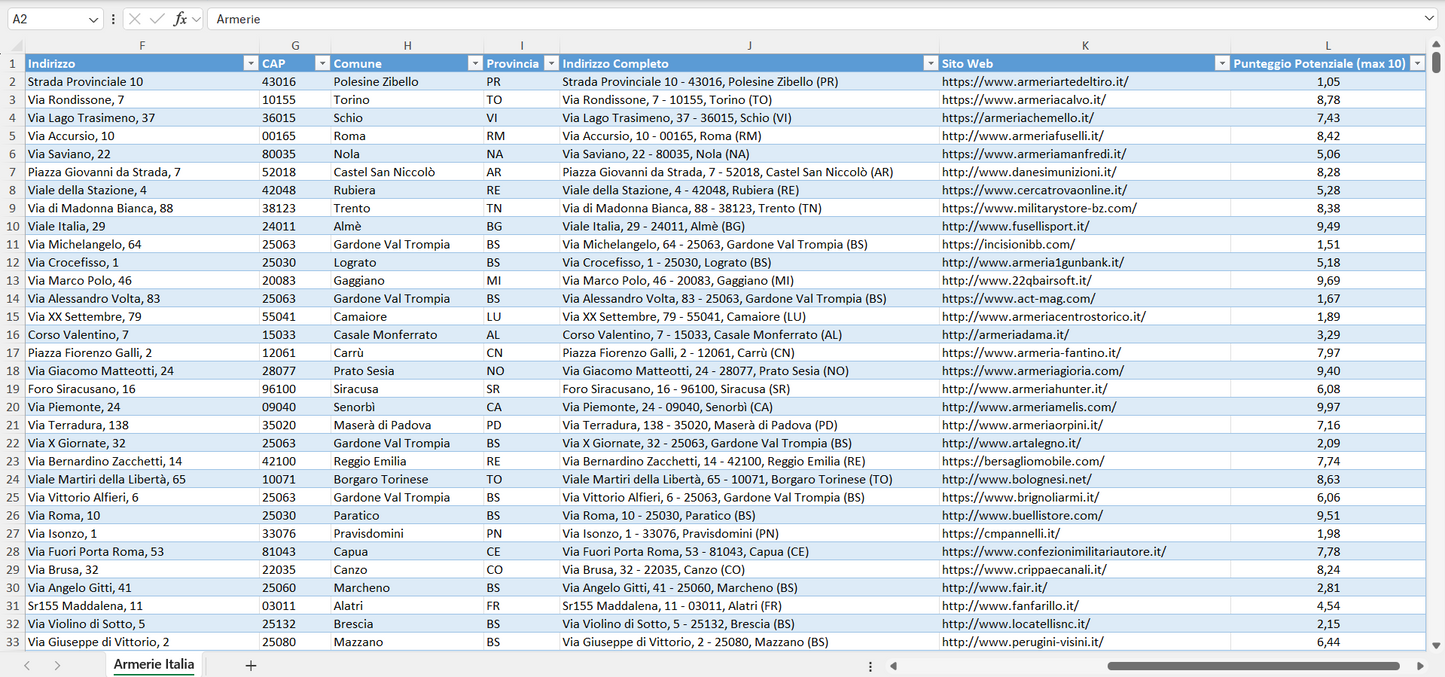Click the Insert Function fx icon
Viewport: 1445px width, 677px height.
point(180,18)
